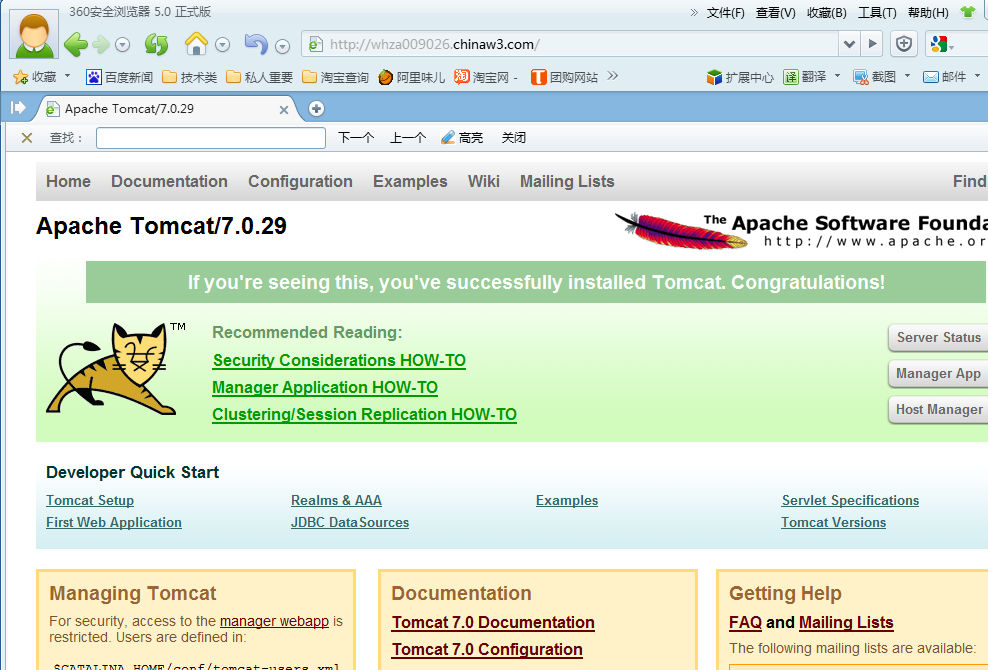The width and height of the screenshot is (988, 670).
Task: Open the 团购网站 bookmark
Action: click(565, 77)
